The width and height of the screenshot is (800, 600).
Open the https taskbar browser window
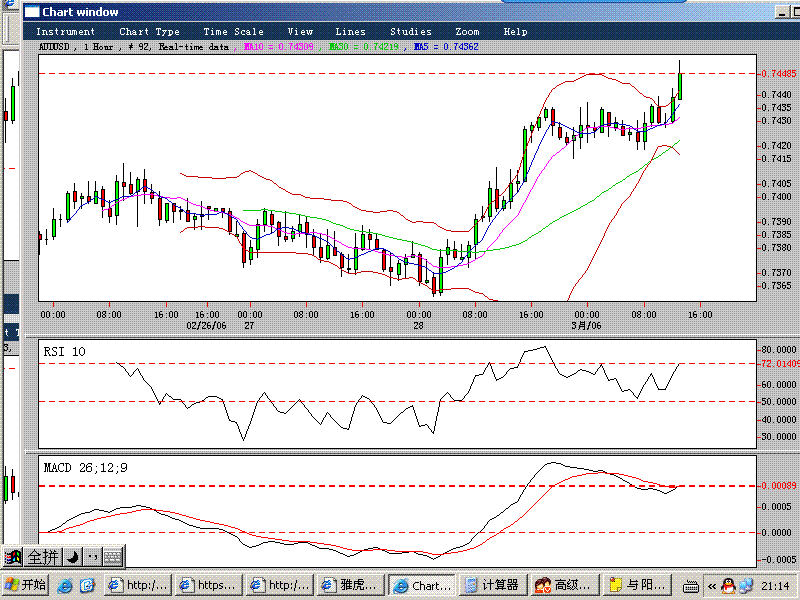[209, 585]
